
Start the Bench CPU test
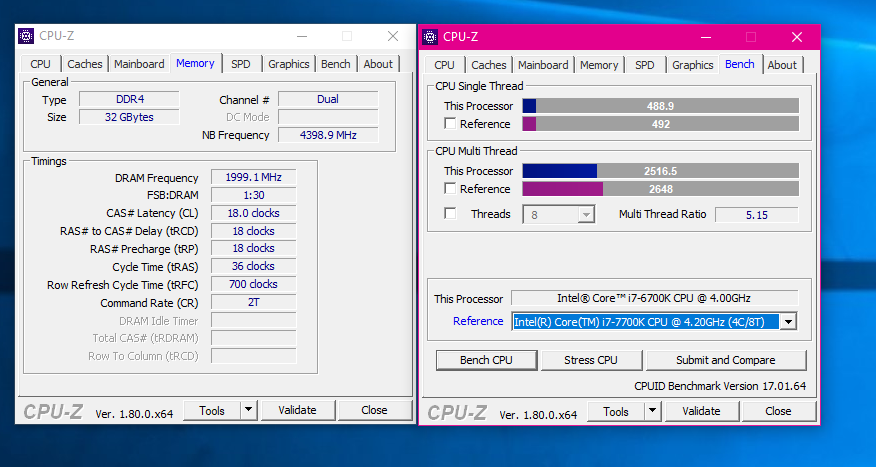tap(486, 360)
